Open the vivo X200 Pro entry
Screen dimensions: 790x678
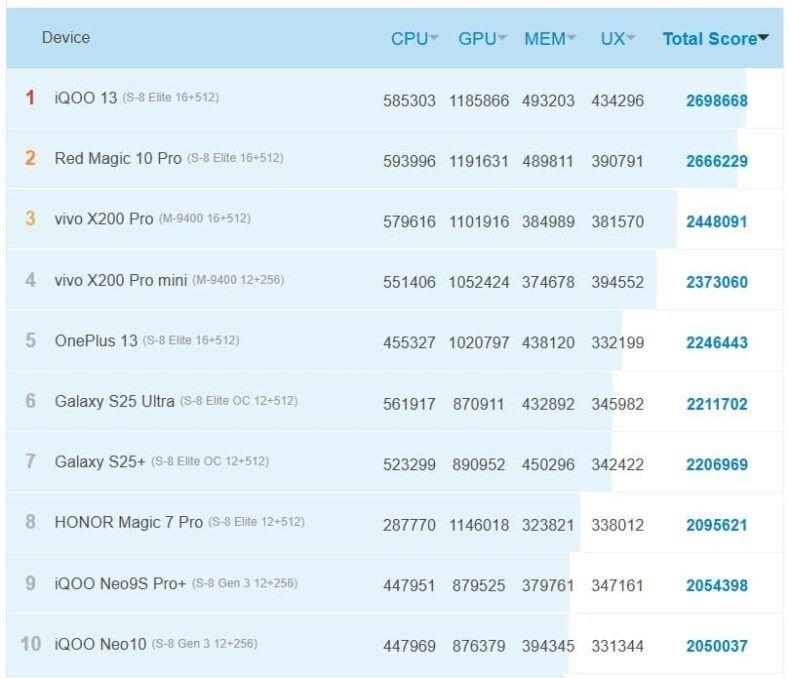pos(104,219)
